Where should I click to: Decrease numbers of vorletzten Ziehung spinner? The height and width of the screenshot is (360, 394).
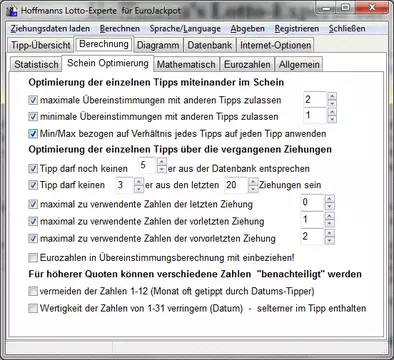(329, 224)
